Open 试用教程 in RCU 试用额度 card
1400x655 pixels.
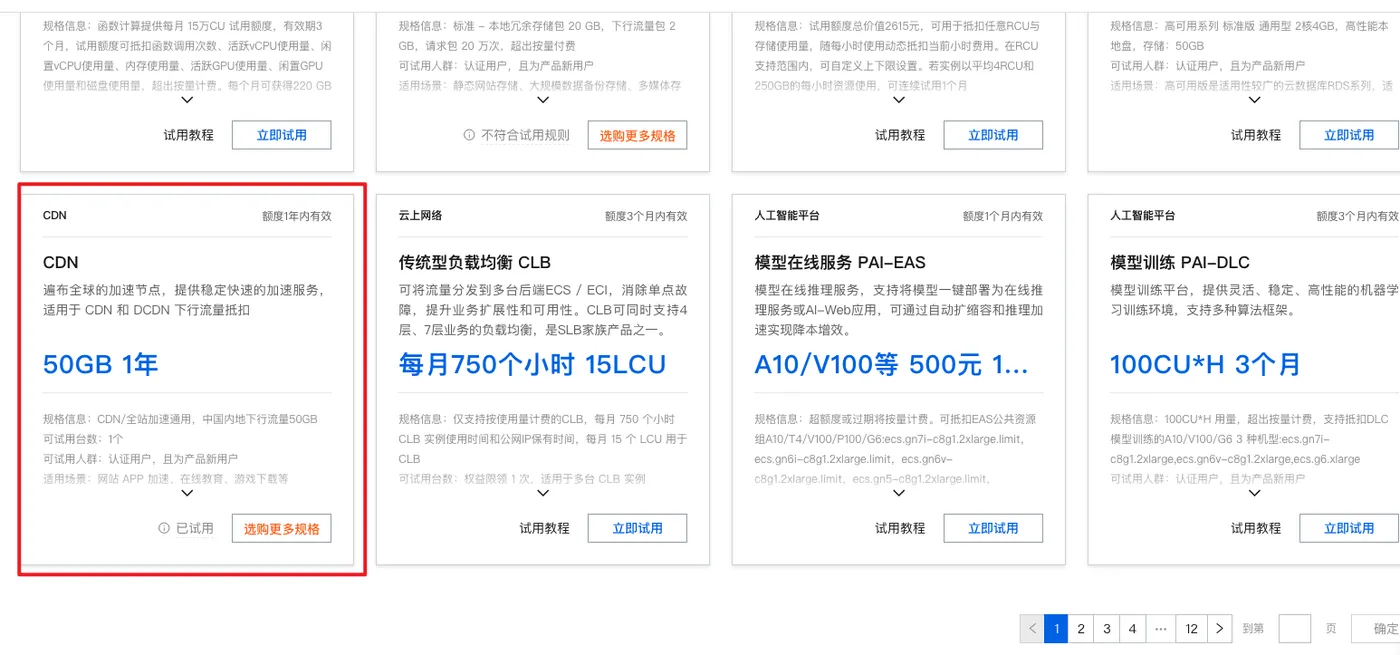[x=900, y=135]
